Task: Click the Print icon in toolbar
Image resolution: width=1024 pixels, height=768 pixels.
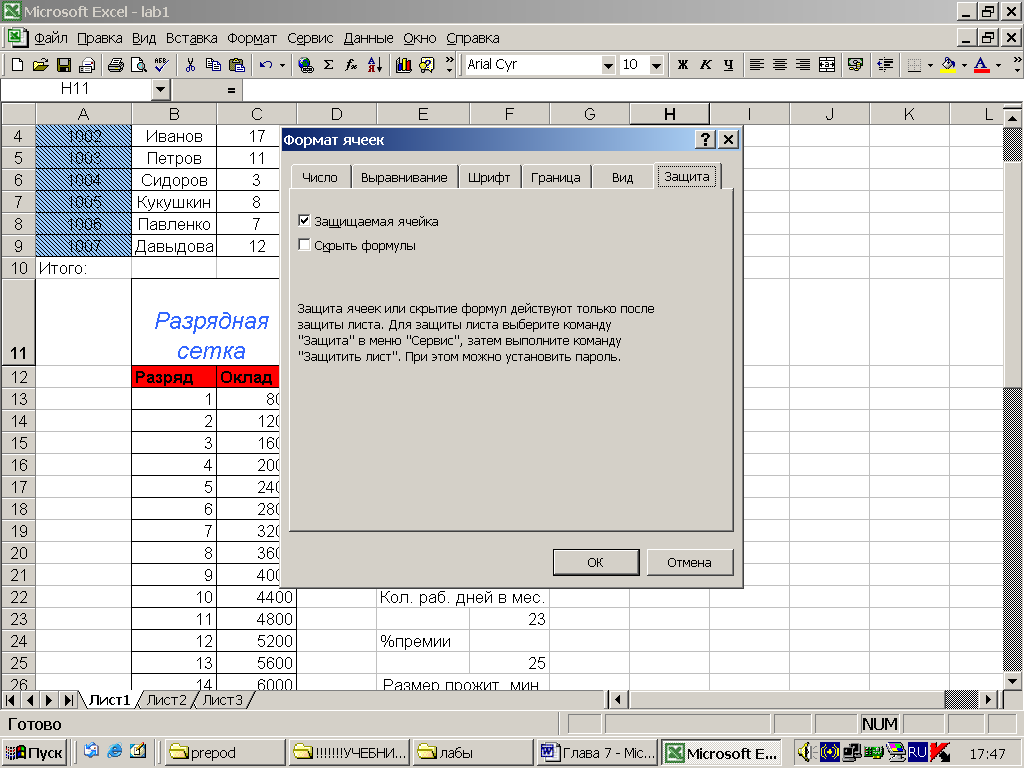Action: coord(116,65)
